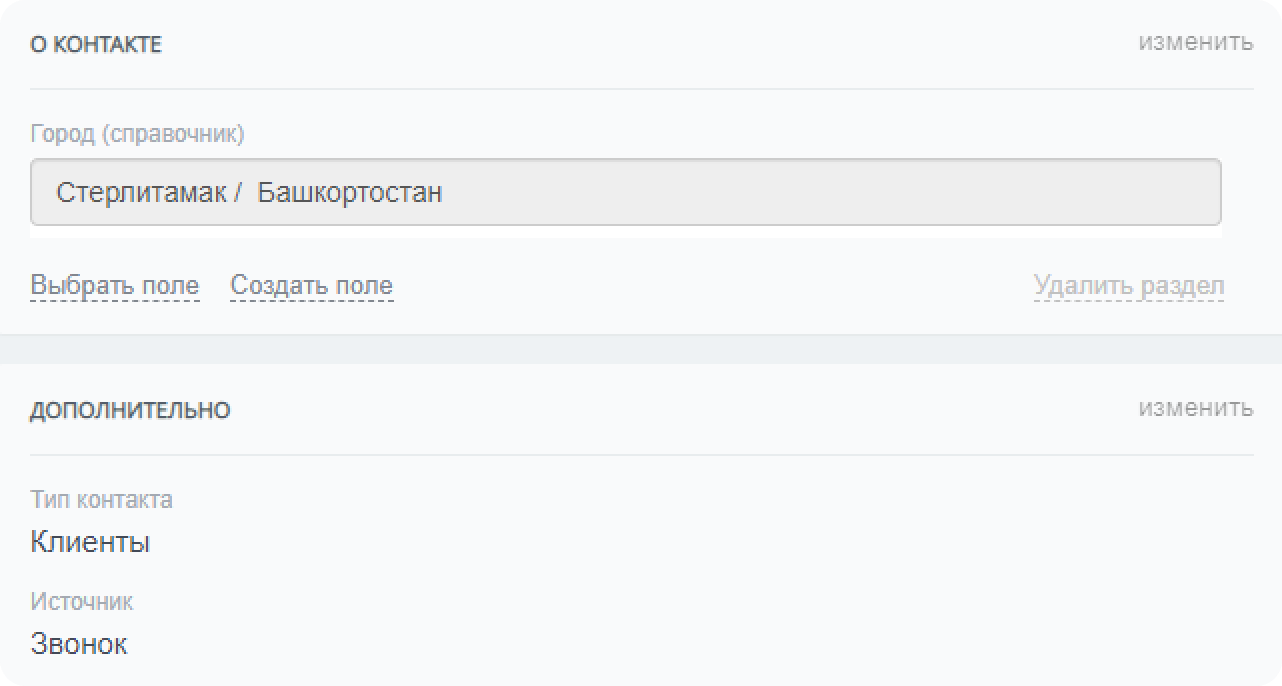The height and width of the screenshot is (686, 1282).
Task: Click the 'Выбрать поле' link
Action: point(115,285)
